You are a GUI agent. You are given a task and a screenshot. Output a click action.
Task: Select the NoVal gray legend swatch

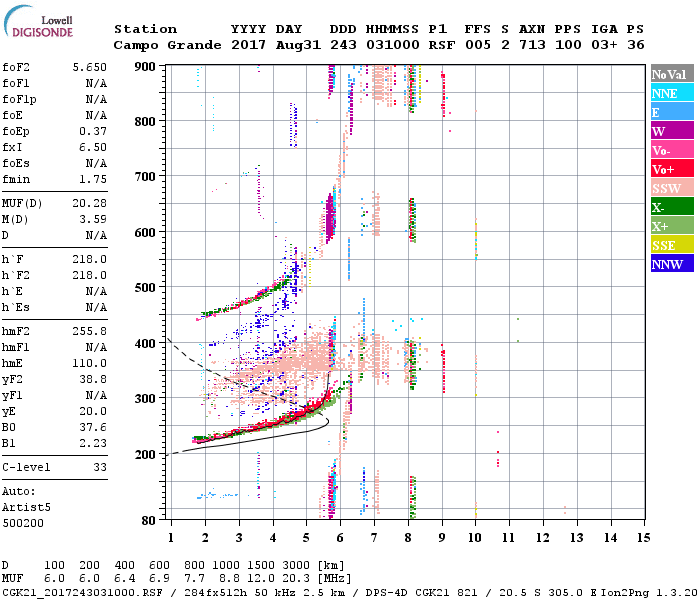[x=670, y=74]
